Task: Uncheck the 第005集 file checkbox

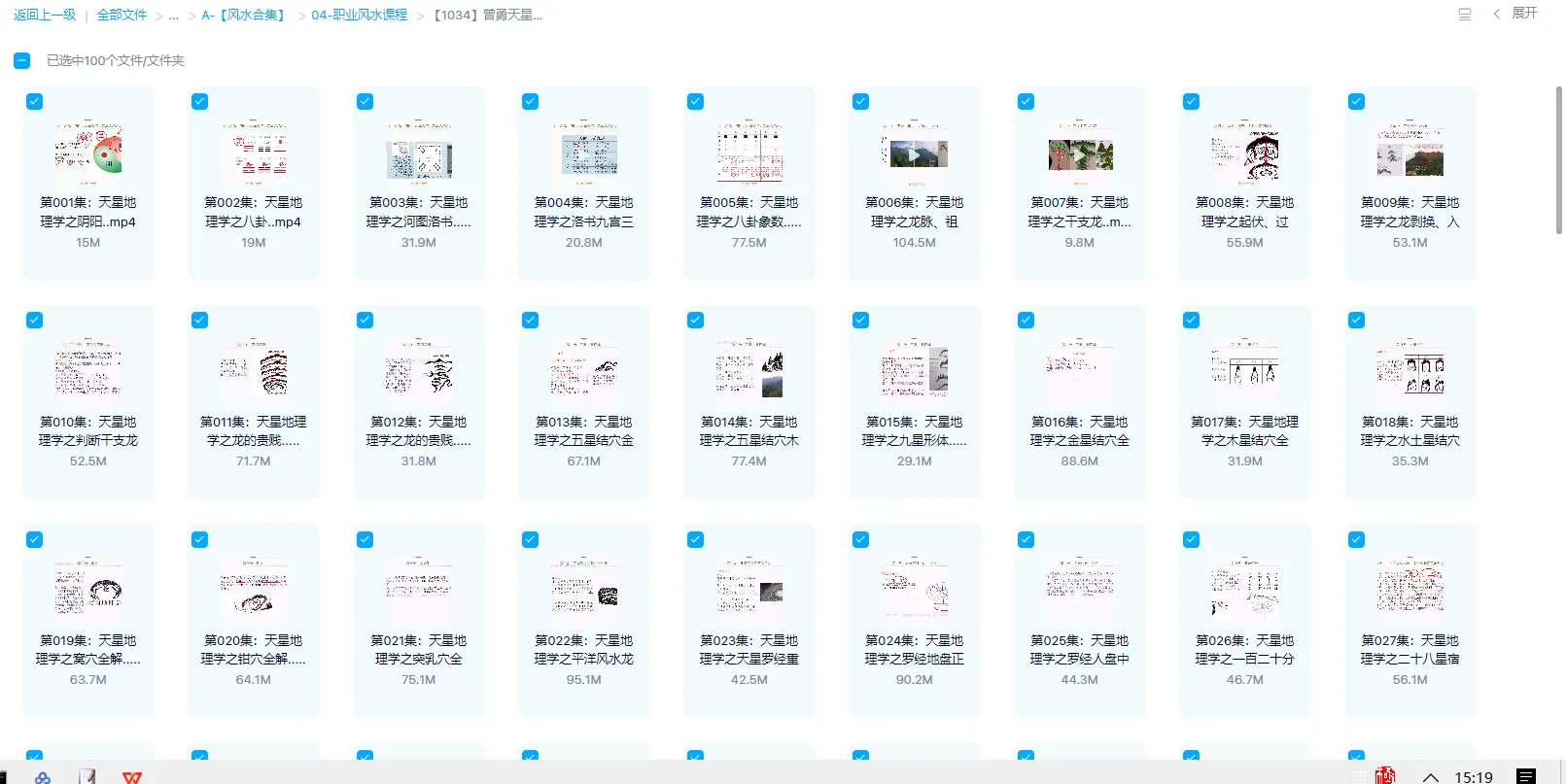Action: pos(696,101)
